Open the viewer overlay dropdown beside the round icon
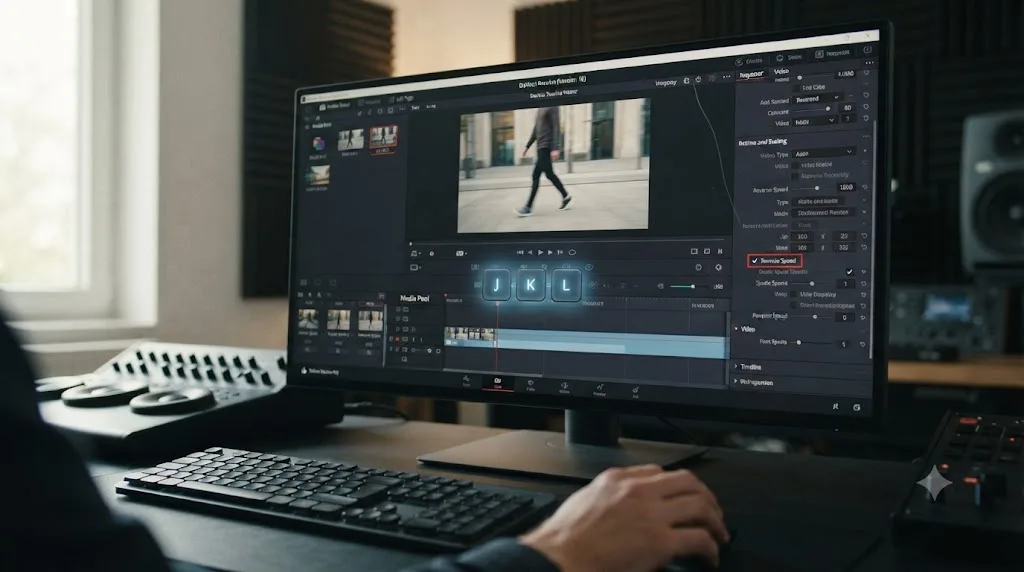The height and width of the screenshot is (572, 1024). [460, 253]
